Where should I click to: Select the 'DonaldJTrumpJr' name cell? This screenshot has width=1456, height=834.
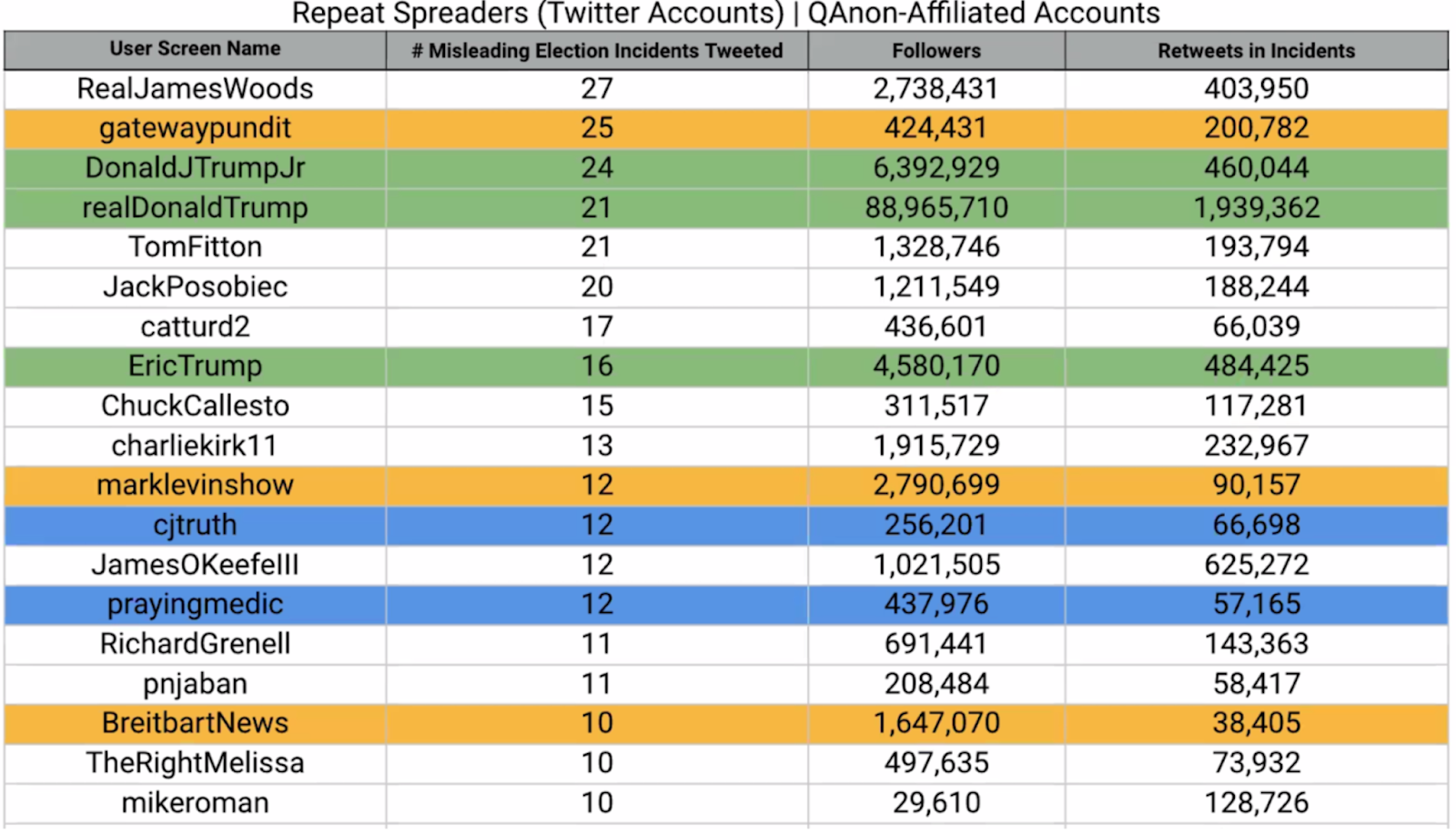(195, 167)
